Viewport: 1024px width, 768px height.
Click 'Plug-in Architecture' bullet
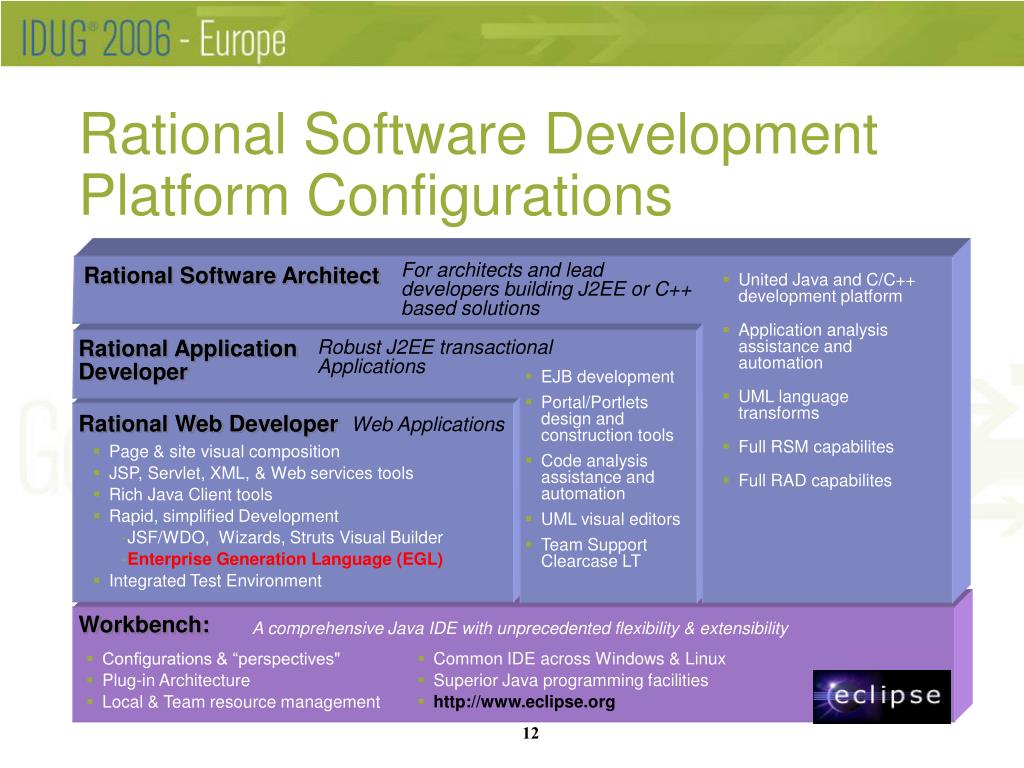(176, 680)
